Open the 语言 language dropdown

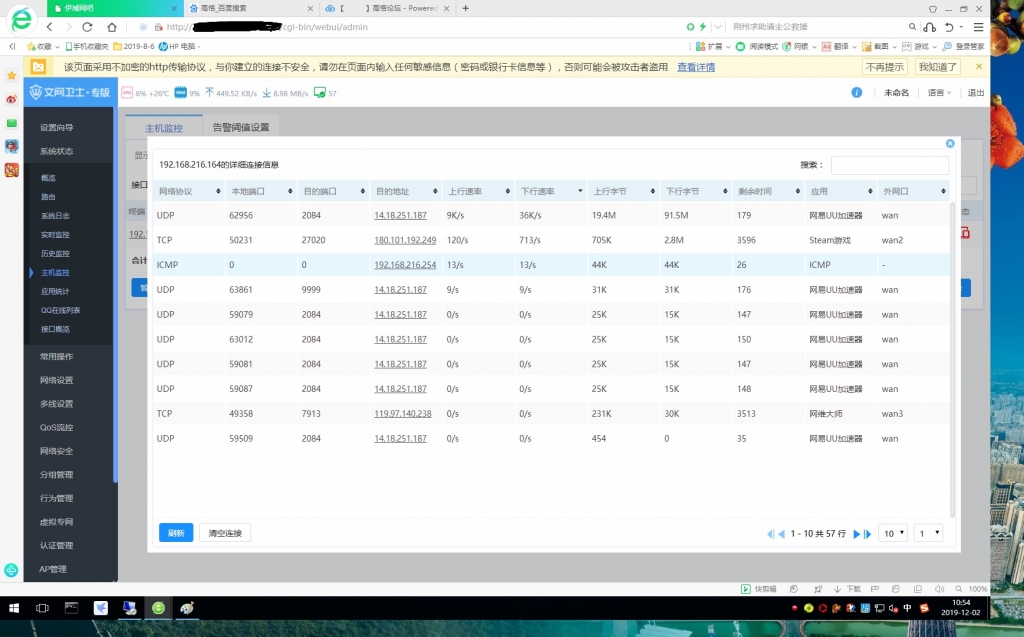pos(939,93)
